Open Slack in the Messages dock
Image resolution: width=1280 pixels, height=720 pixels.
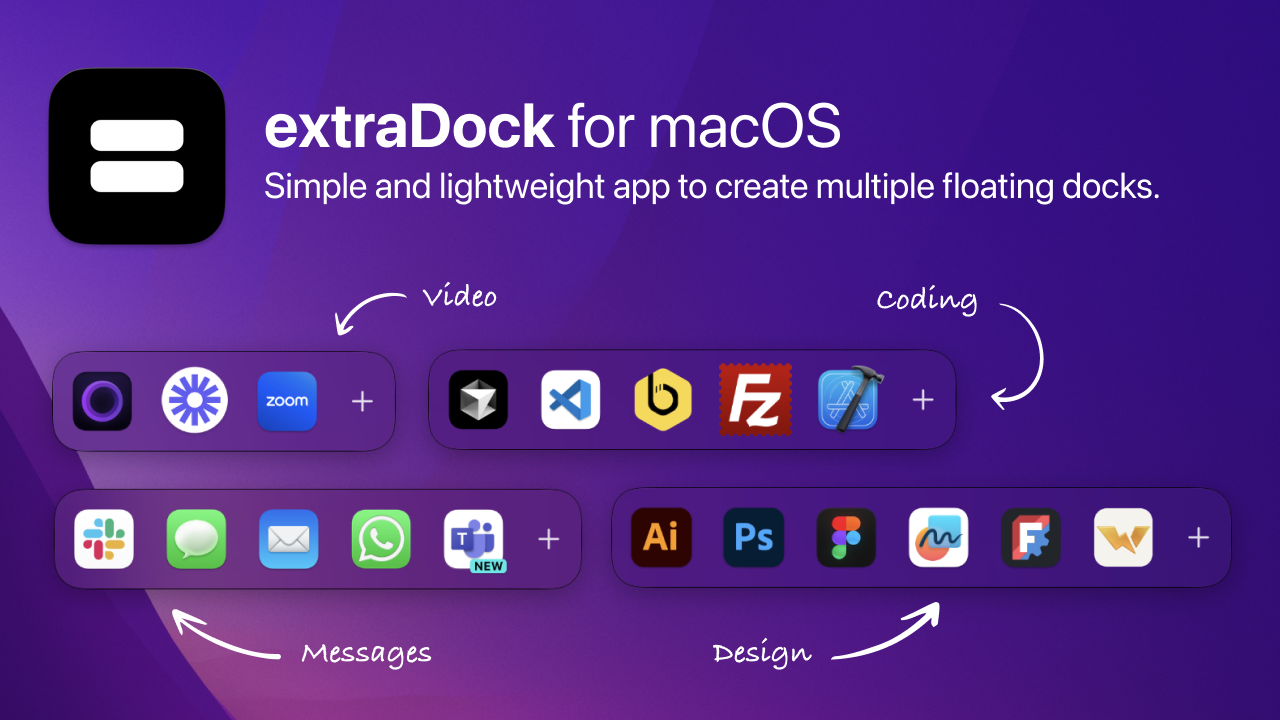click(104, 539)
